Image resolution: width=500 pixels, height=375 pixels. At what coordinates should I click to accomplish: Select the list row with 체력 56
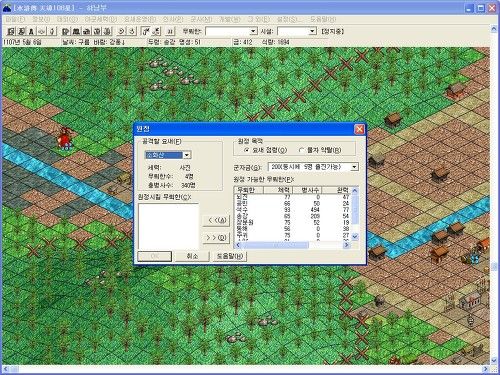point(293,229)
